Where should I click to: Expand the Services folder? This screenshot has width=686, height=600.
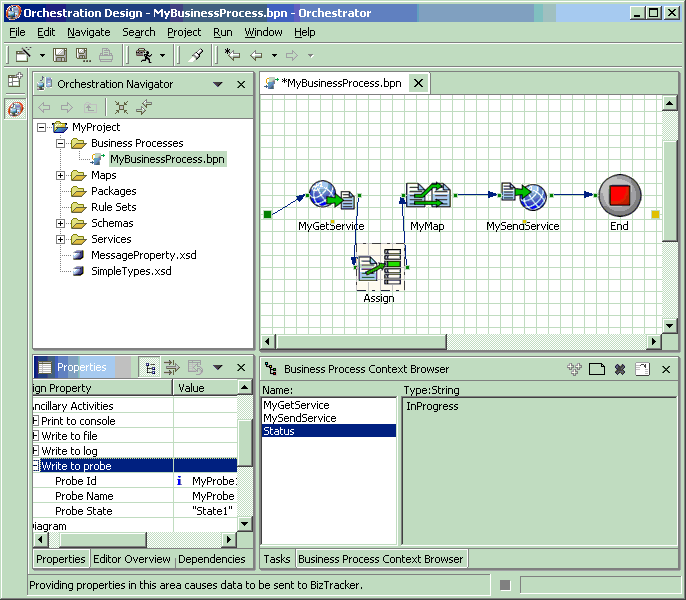(61, 239)
